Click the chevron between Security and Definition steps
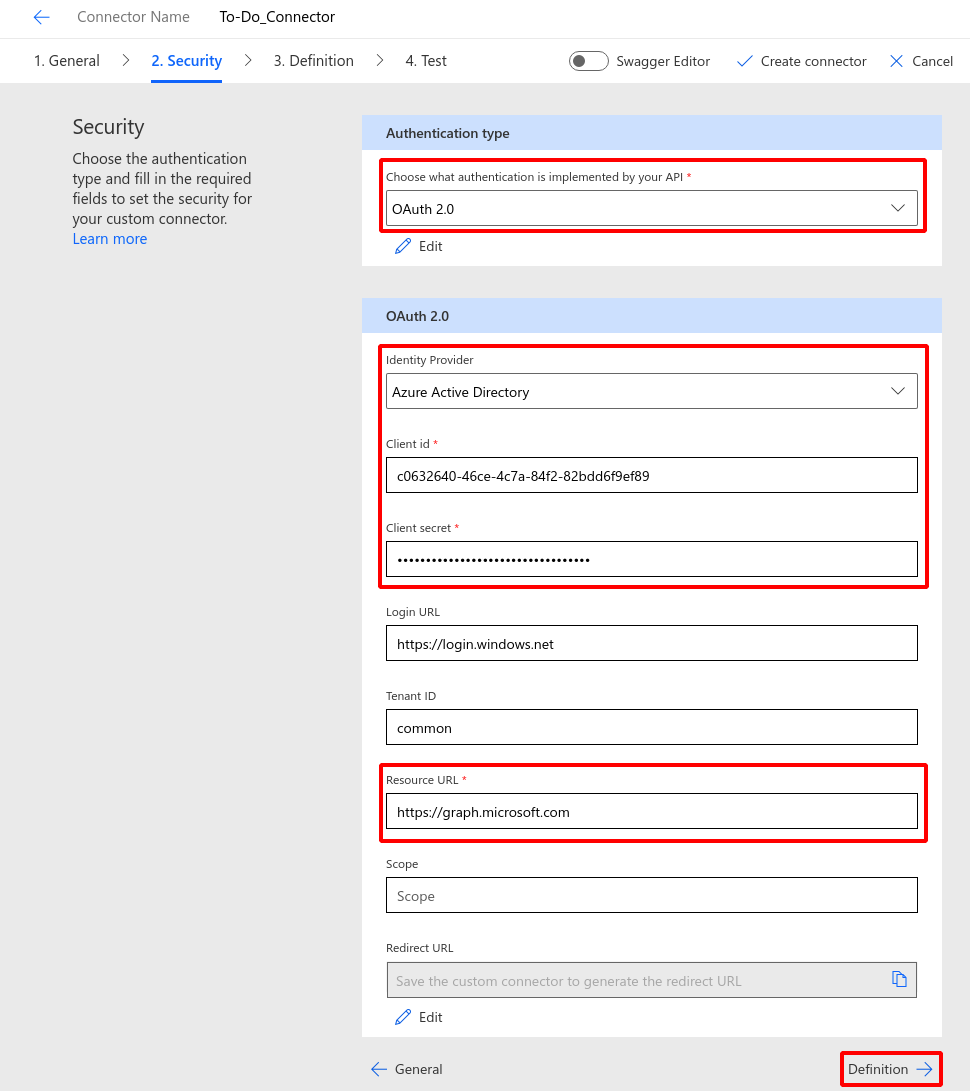The image size is (970, 1091). [247, 61]
